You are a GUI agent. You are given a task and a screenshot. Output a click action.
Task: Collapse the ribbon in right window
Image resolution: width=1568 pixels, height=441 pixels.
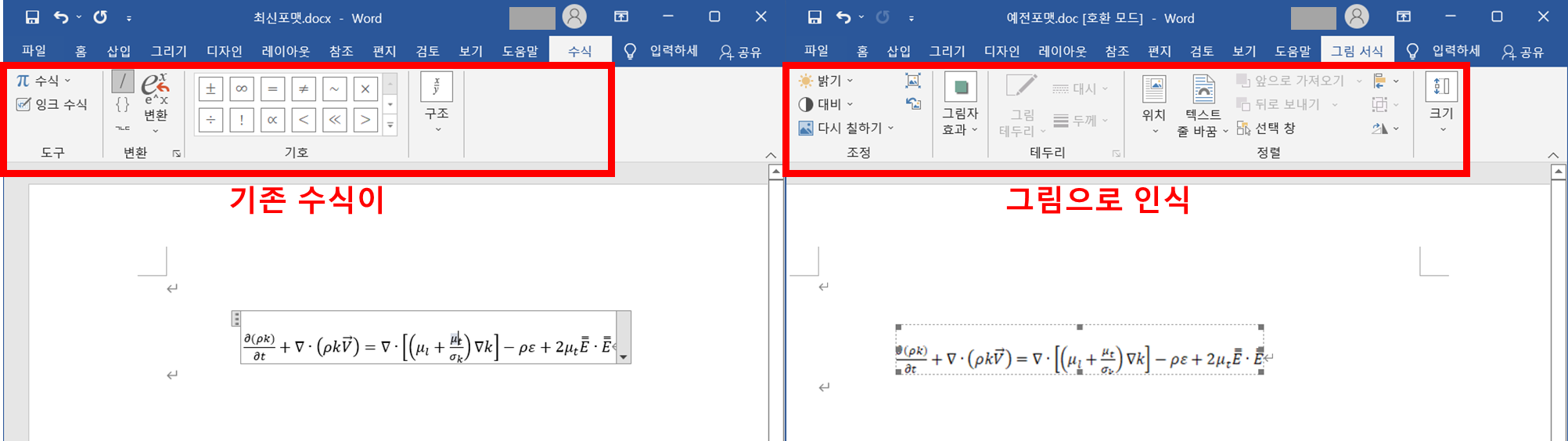point(1553,155)
